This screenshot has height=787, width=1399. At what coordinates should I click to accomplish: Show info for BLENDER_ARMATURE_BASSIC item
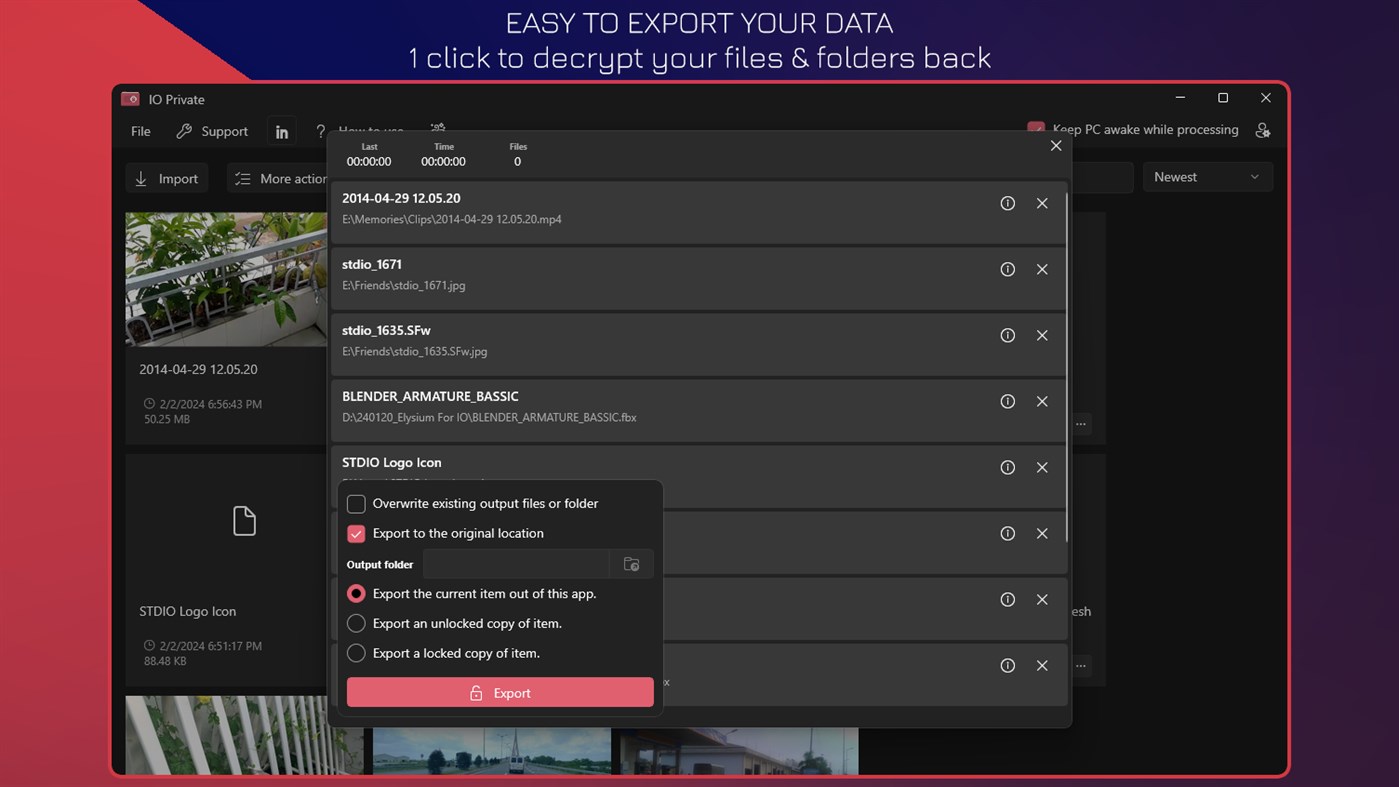1007,401
